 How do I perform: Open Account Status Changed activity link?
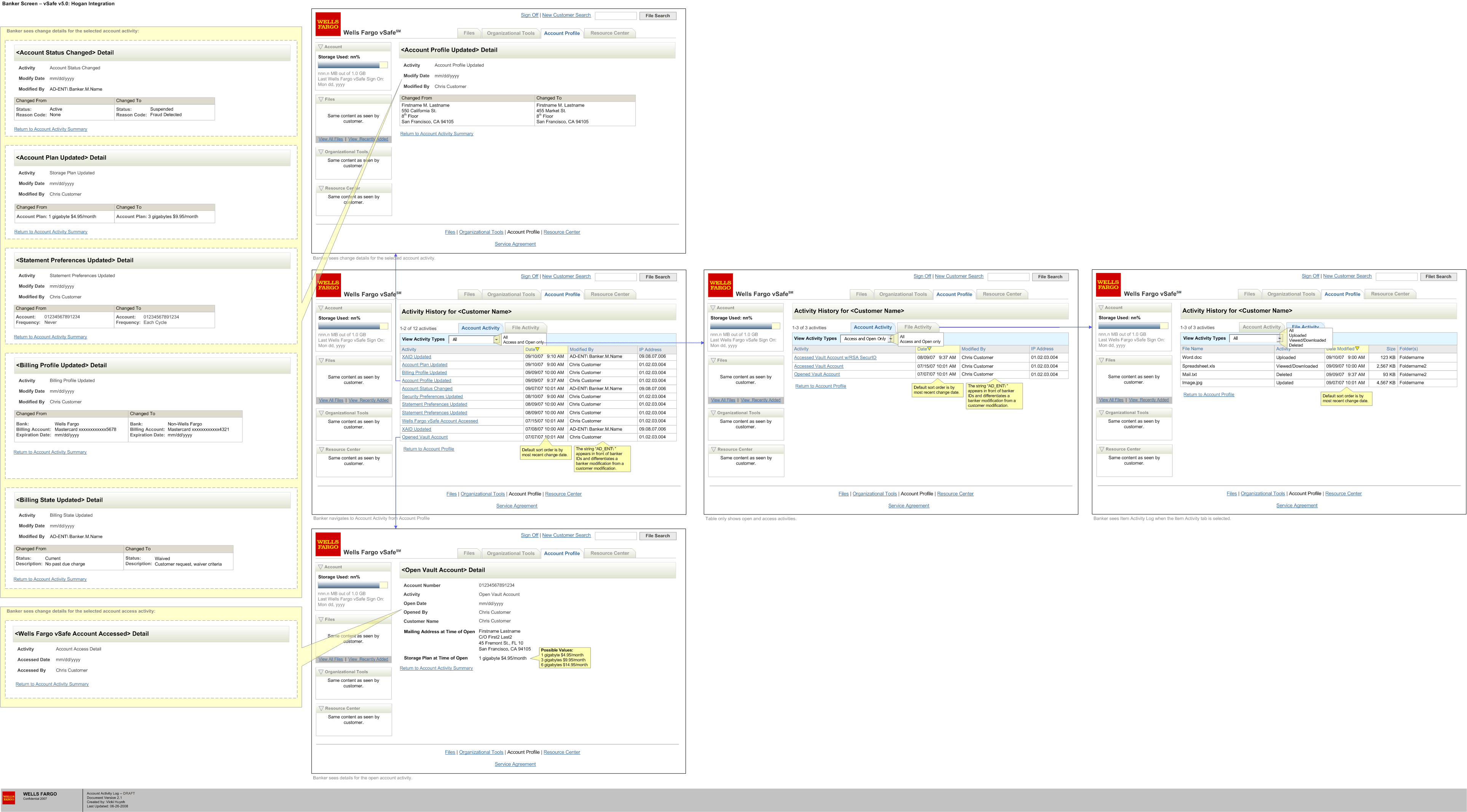coord(427,389)
